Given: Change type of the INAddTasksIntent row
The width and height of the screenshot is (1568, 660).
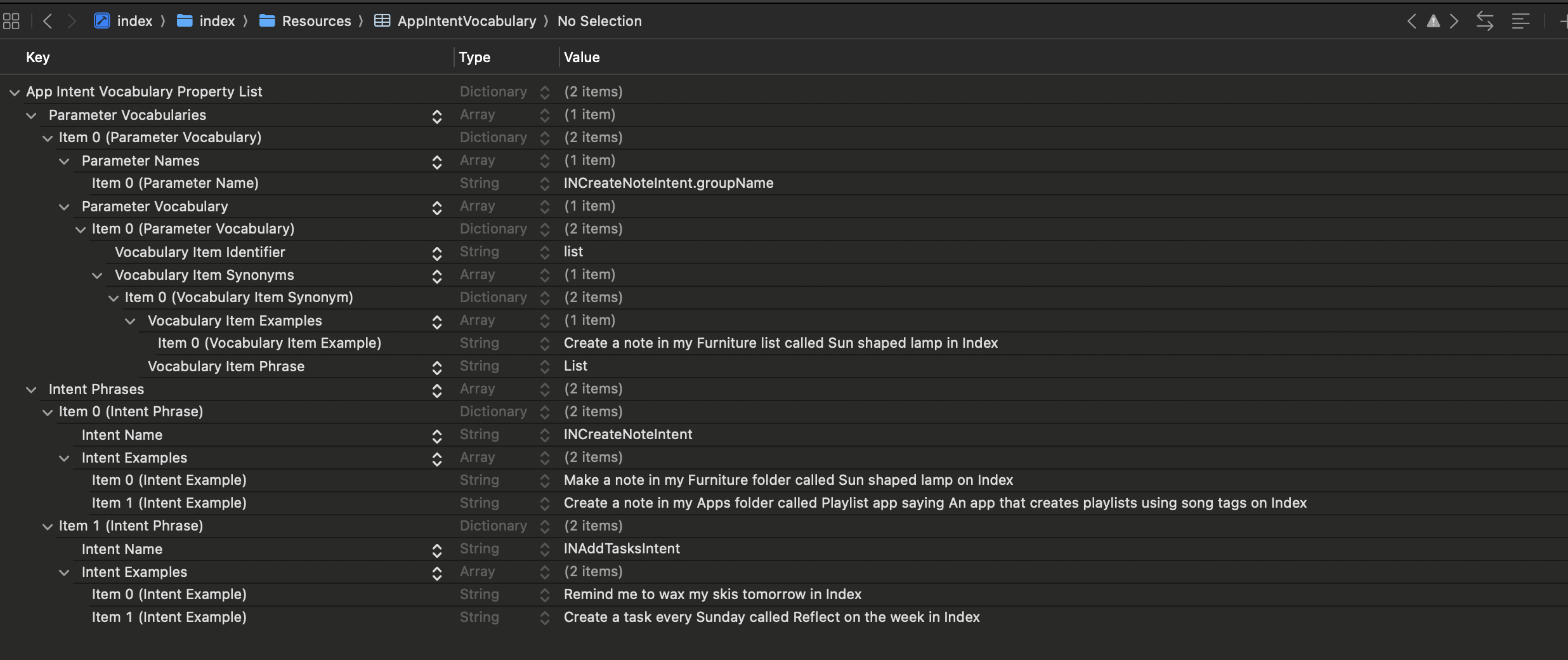Looking at the screenshot, I should (x=544, y=550).
